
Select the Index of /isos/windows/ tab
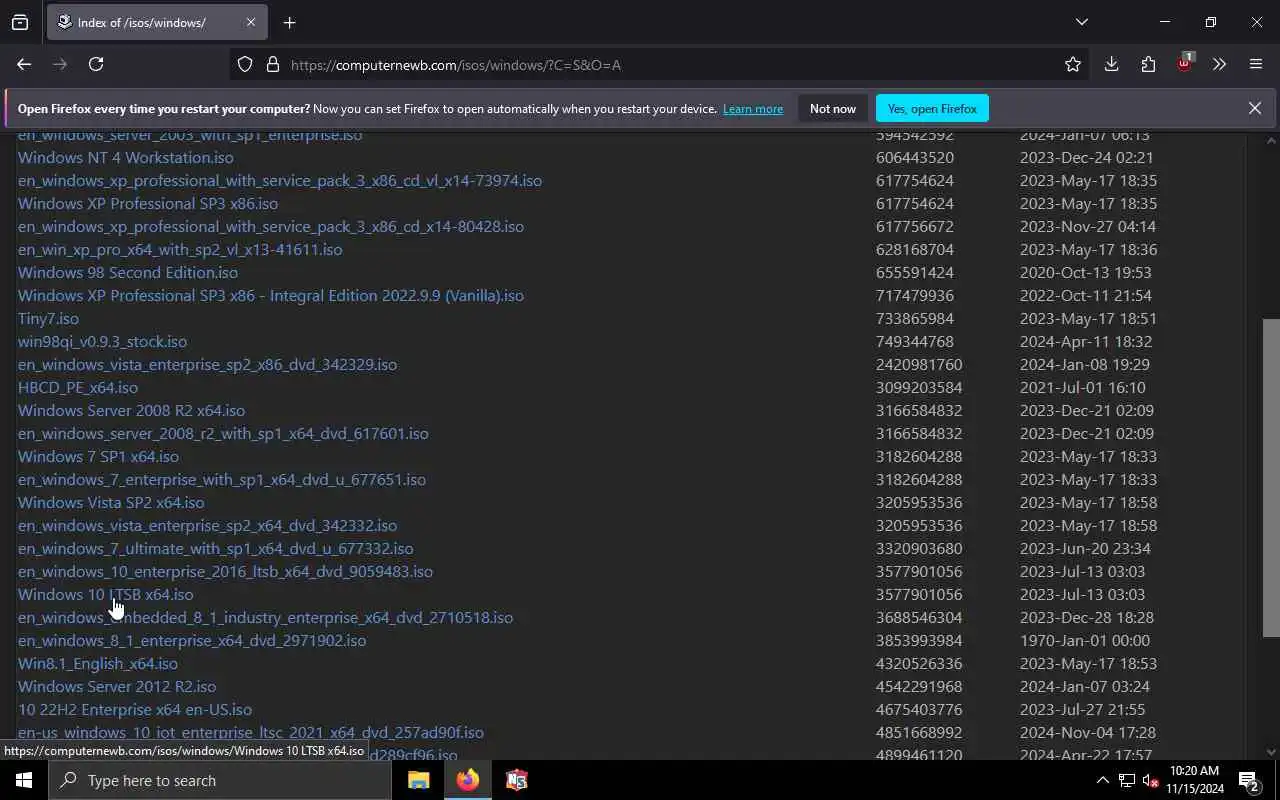pyautogui.click(x=156, y=22)
